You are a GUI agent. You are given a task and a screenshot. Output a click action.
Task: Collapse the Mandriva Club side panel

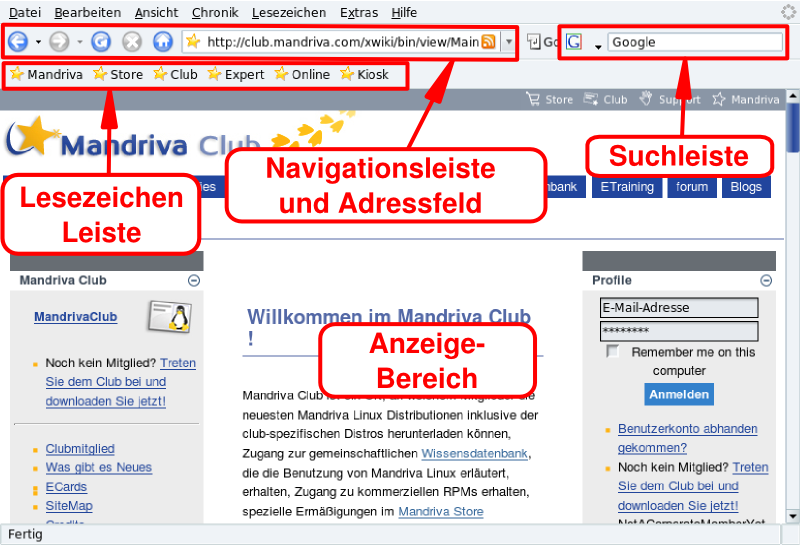[194, 280]
